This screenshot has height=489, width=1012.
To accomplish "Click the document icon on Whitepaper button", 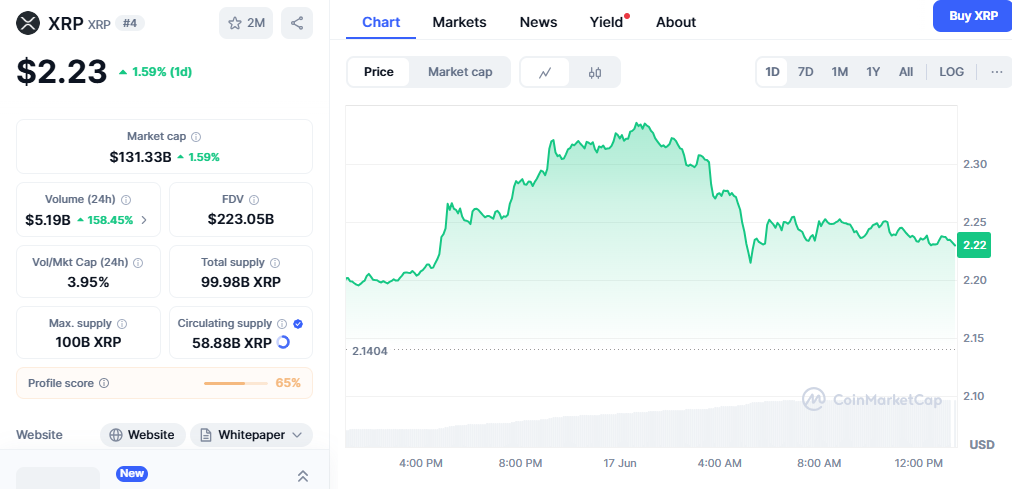I will (x=206, y=435).
